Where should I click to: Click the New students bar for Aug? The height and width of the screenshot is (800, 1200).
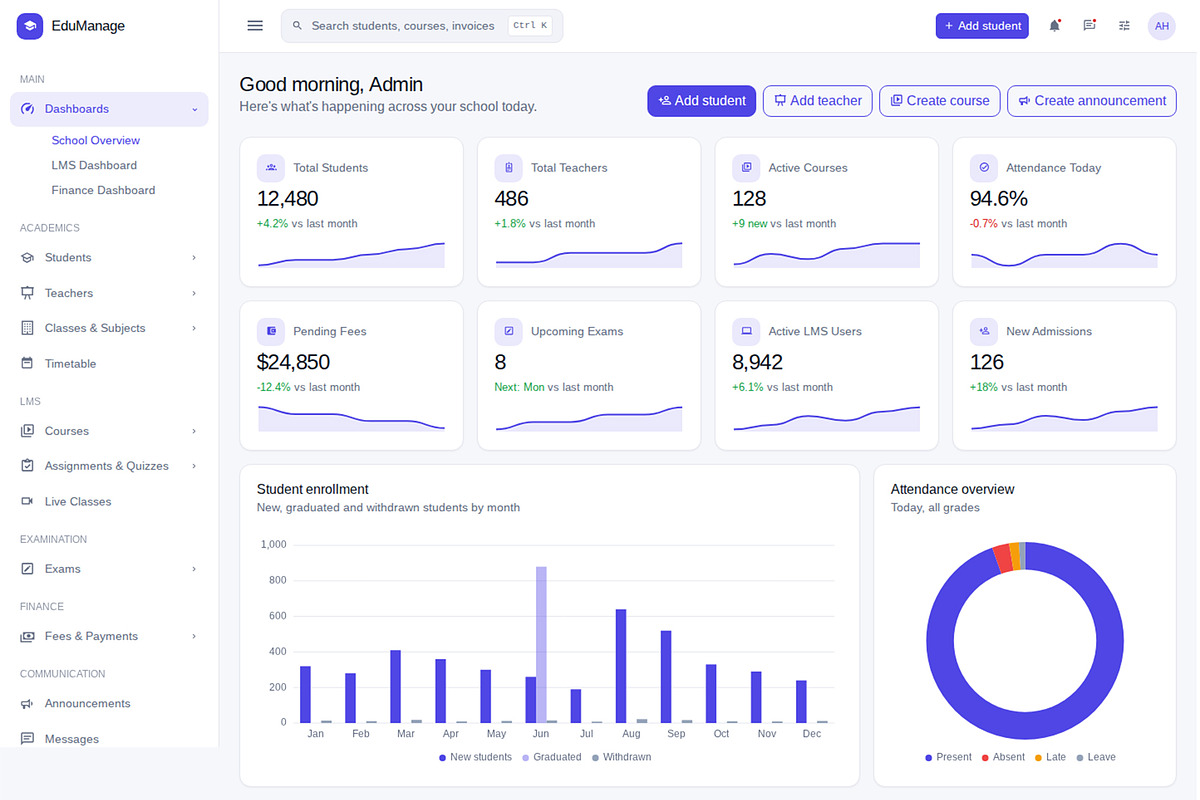(x=621, y=666)
